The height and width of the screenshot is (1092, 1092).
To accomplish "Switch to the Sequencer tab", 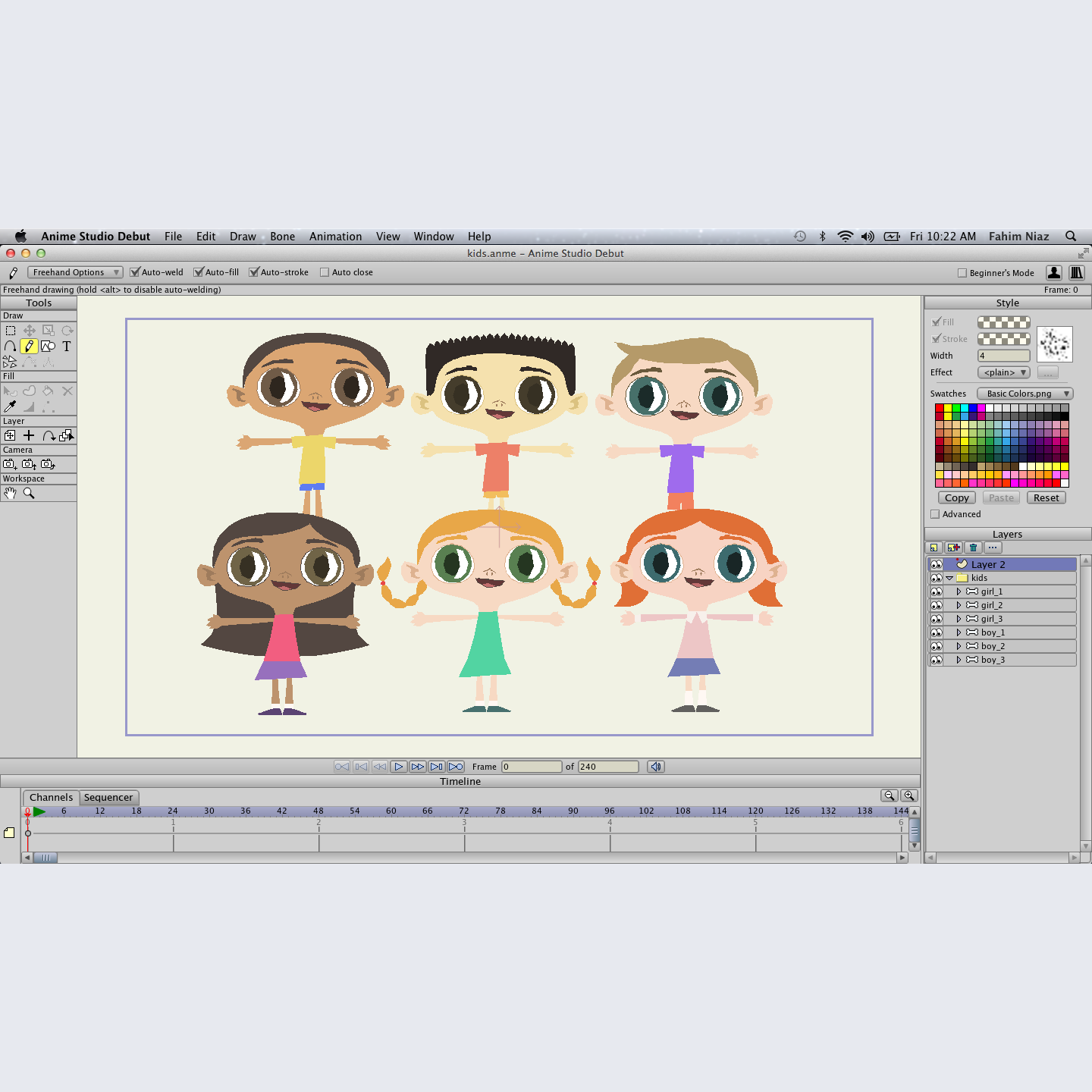I will point(108,798).
